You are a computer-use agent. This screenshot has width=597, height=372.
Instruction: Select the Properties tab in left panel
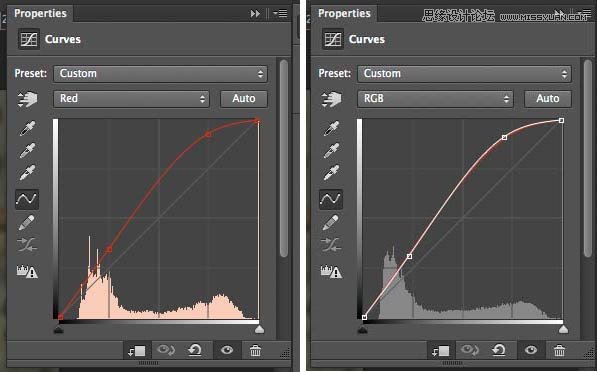coord(40,13)
